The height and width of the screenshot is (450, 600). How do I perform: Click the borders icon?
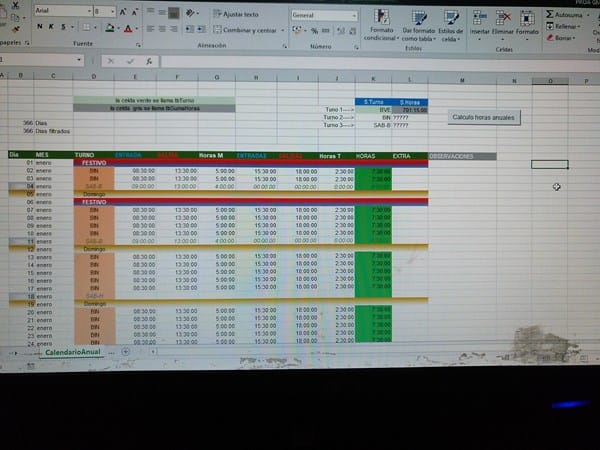pos(86,28)
